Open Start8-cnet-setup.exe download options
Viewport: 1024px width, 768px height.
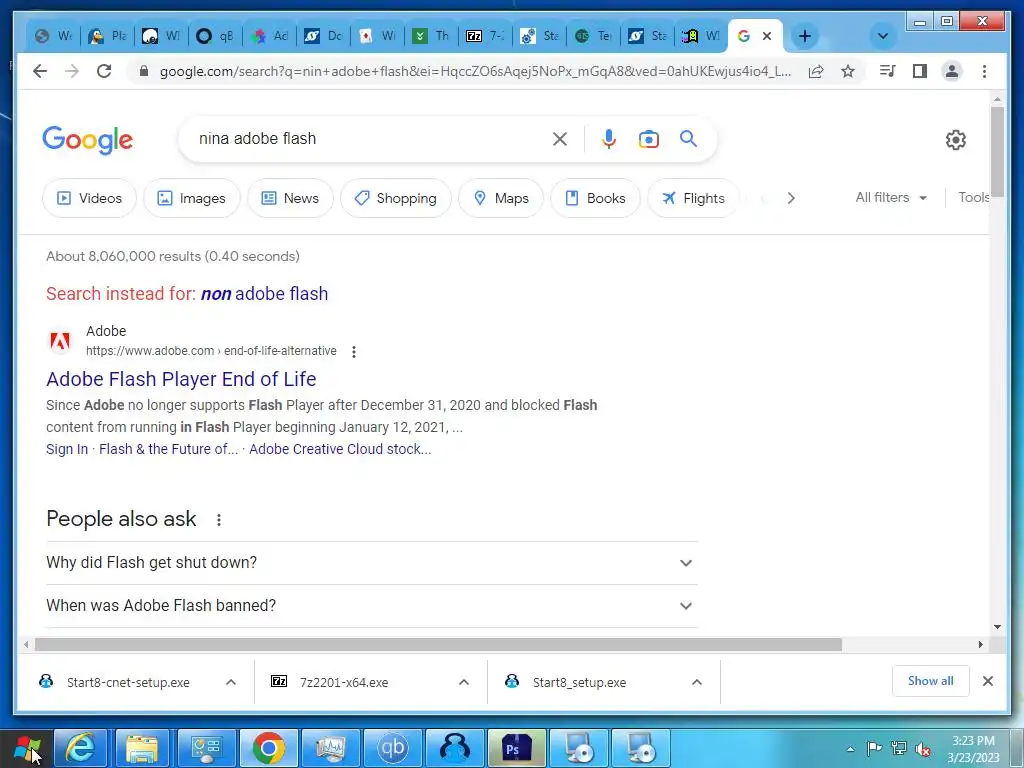[x=231, y=682]
